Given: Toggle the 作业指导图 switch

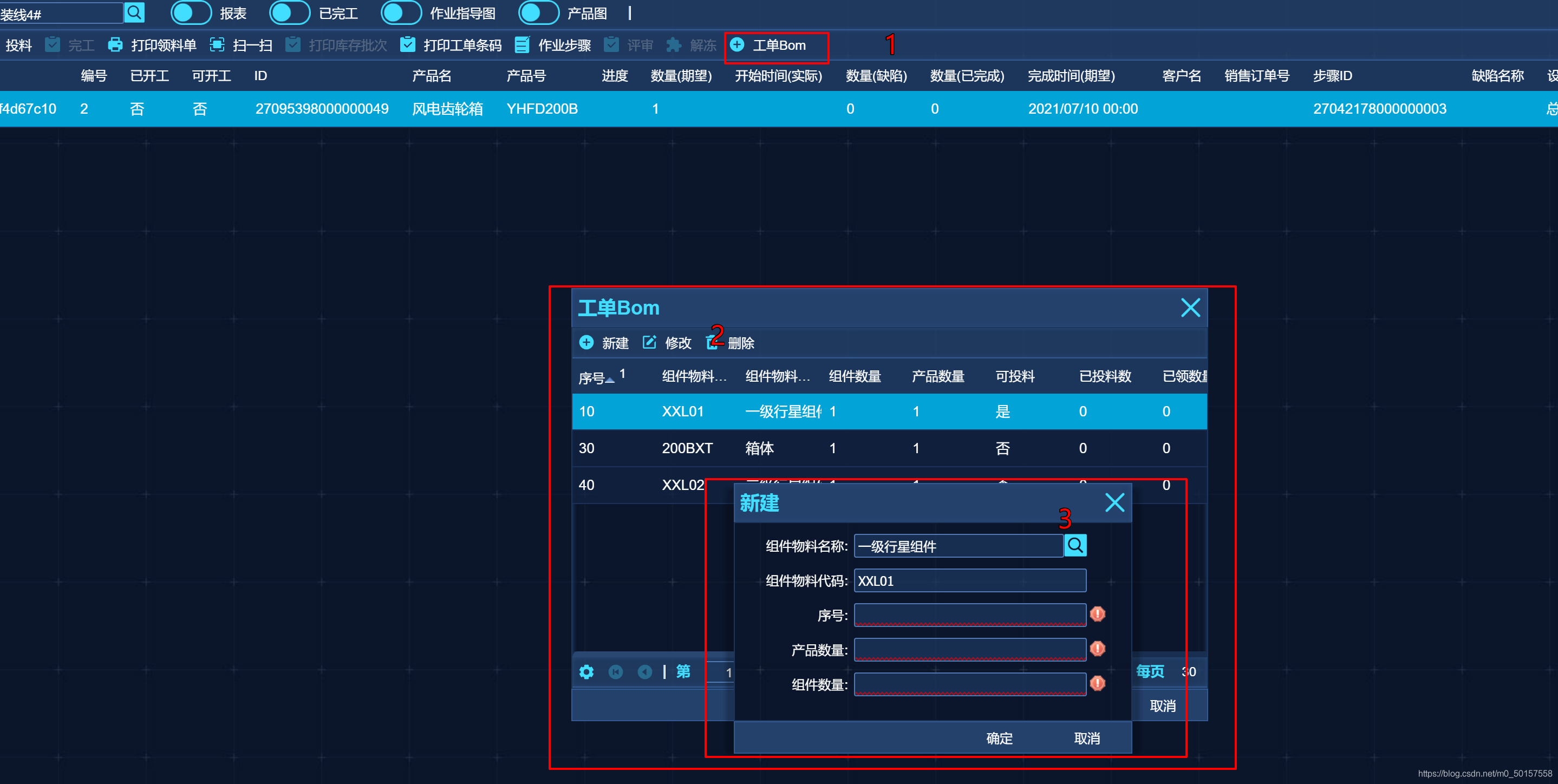Looking at the screenshot, I should [401, 12].
